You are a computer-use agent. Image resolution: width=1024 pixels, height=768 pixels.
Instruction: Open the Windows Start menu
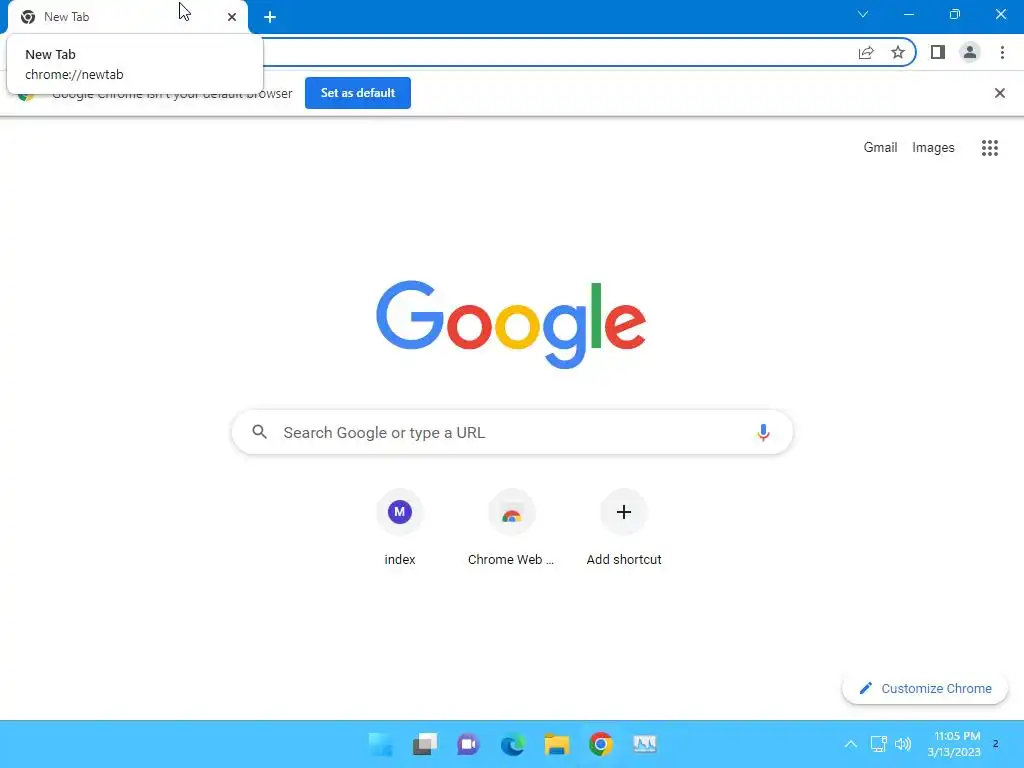pyautogui.click(x=381, y=744)
